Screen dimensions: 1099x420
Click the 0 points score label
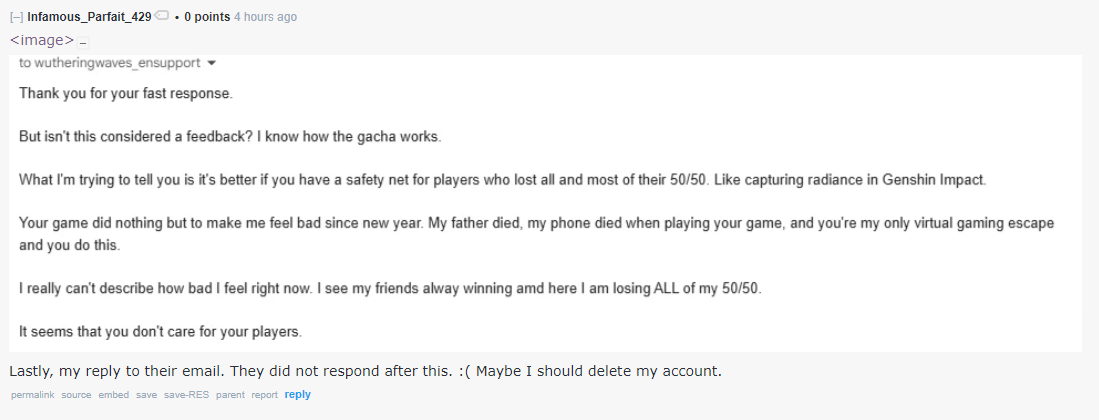(207, 17)
